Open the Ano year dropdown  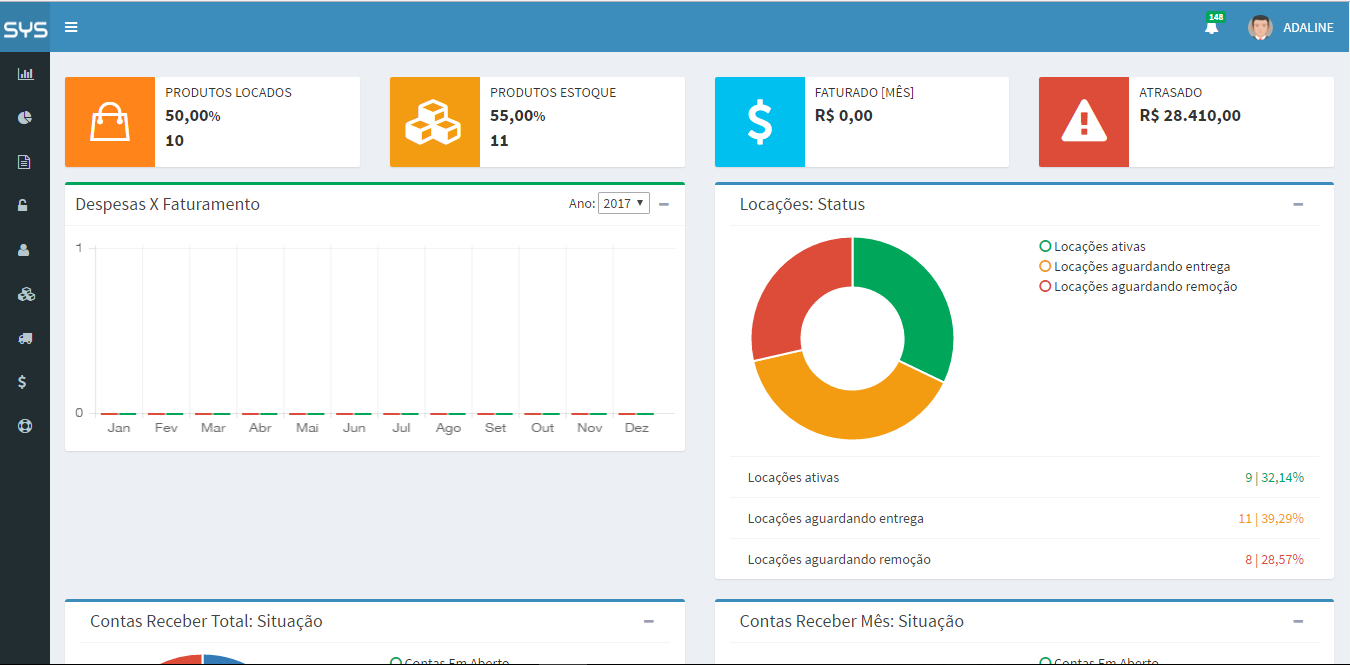(x=624, y=203)
